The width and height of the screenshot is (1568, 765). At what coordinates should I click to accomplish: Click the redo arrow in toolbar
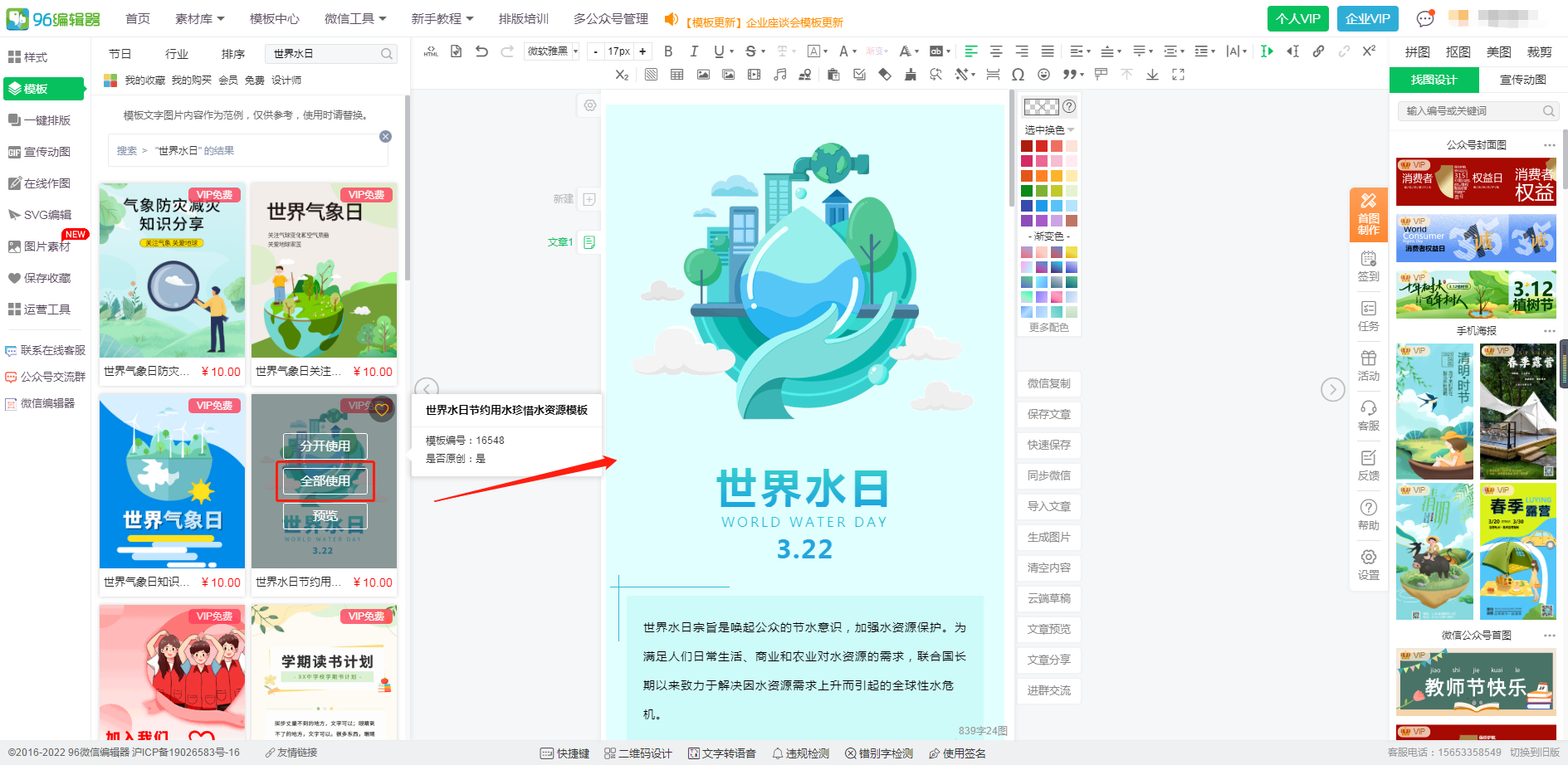point(507,51)
